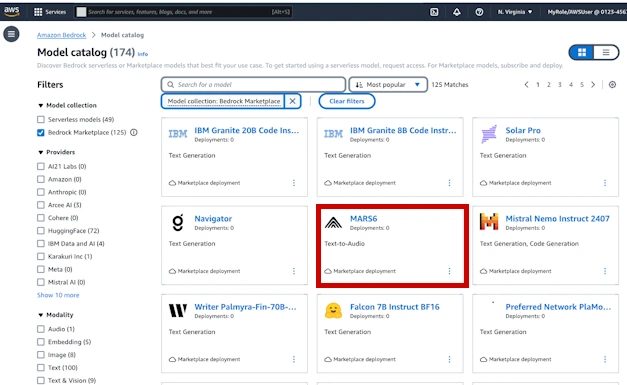This screenshot has width=627, height=385.
Task: Enable the Serverless models checkbox
Action: 41,120
